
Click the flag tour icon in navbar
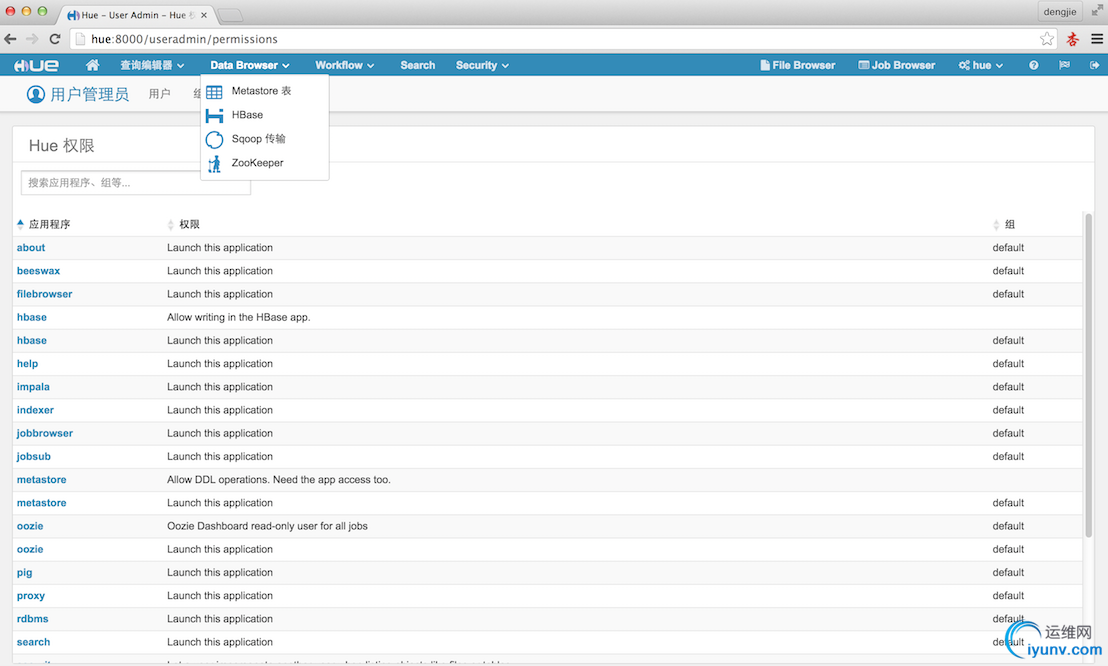[x=1064, y=65]
